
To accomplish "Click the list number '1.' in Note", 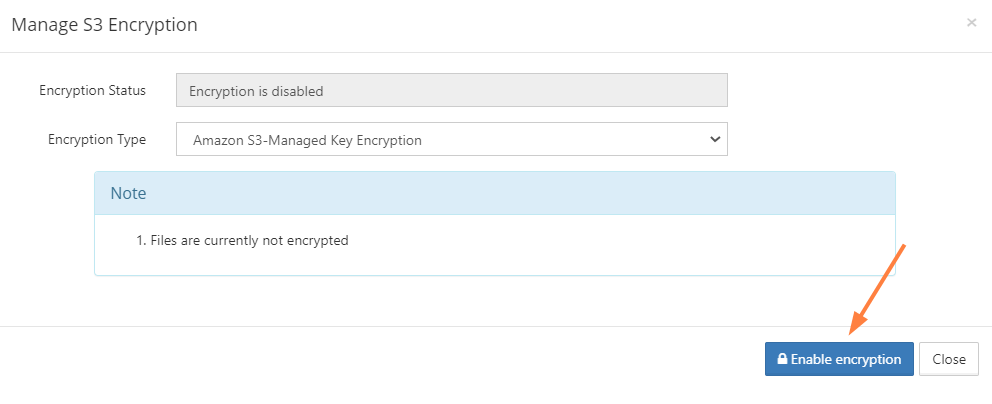I will click(141, 241).
